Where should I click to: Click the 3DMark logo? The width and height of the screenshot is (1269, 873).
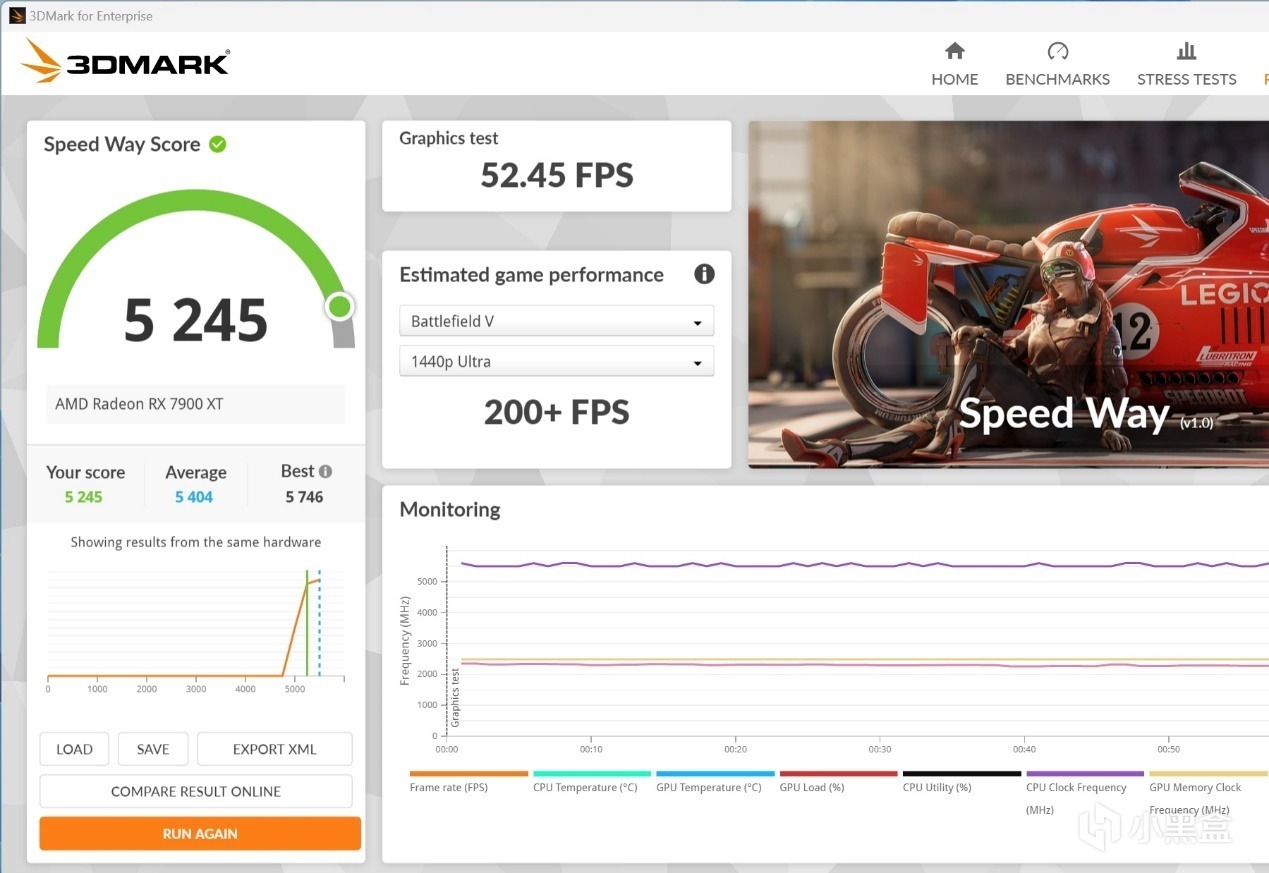(125, 62)
